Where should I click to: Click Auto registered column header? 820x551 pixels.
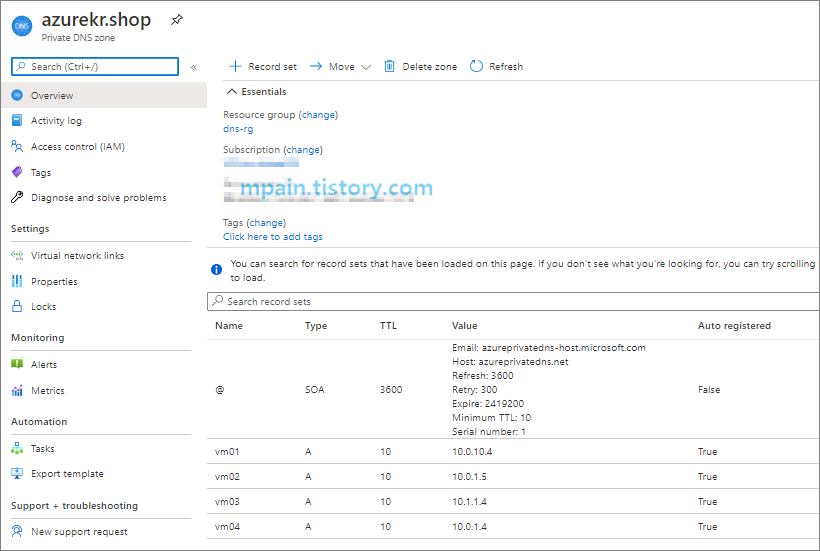(734, 325)
